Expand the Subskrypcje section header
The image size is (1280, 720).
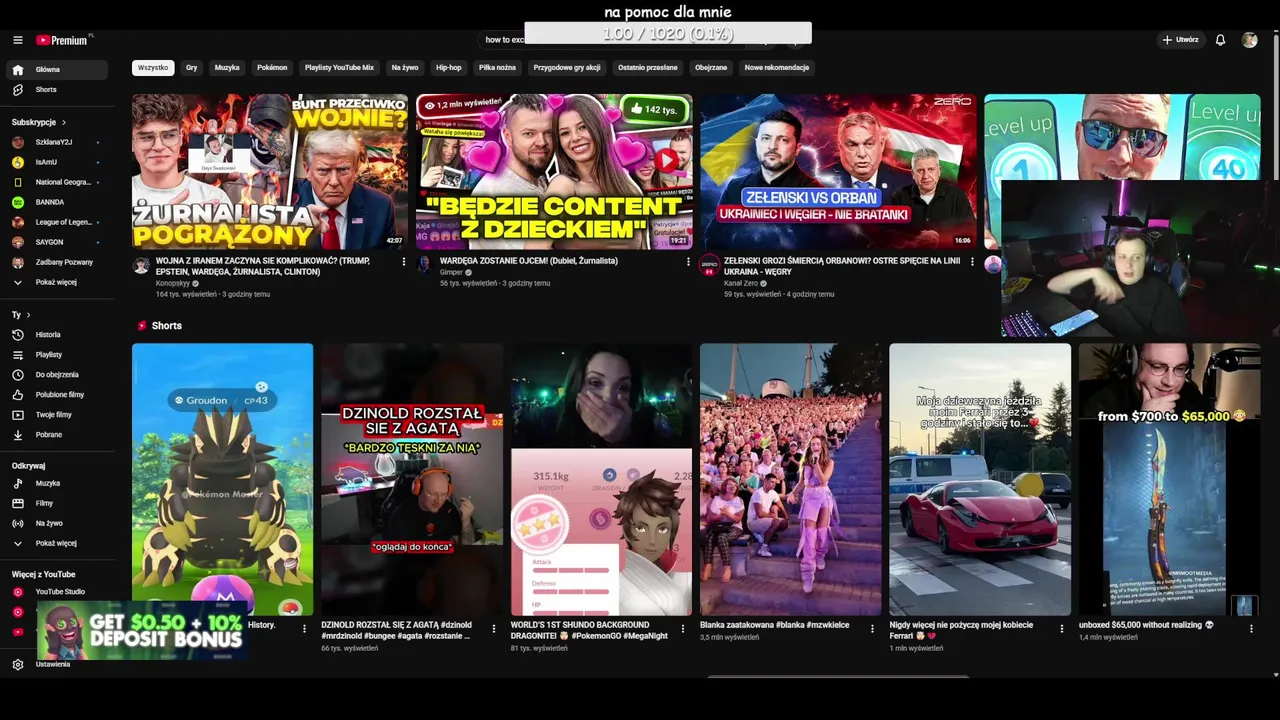coord(39,122)
